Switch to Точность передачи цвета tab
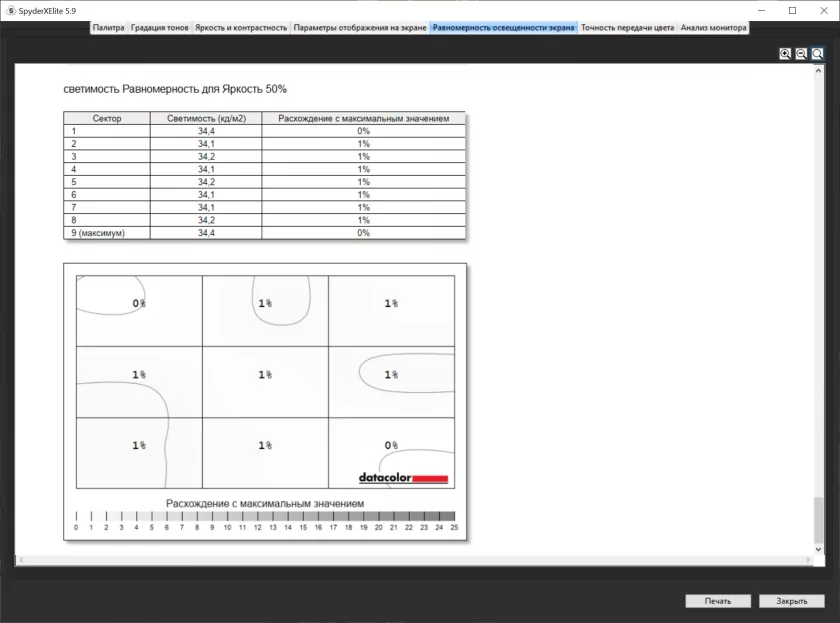The height and width of the screenshot is (623, 840). [627, 28]
